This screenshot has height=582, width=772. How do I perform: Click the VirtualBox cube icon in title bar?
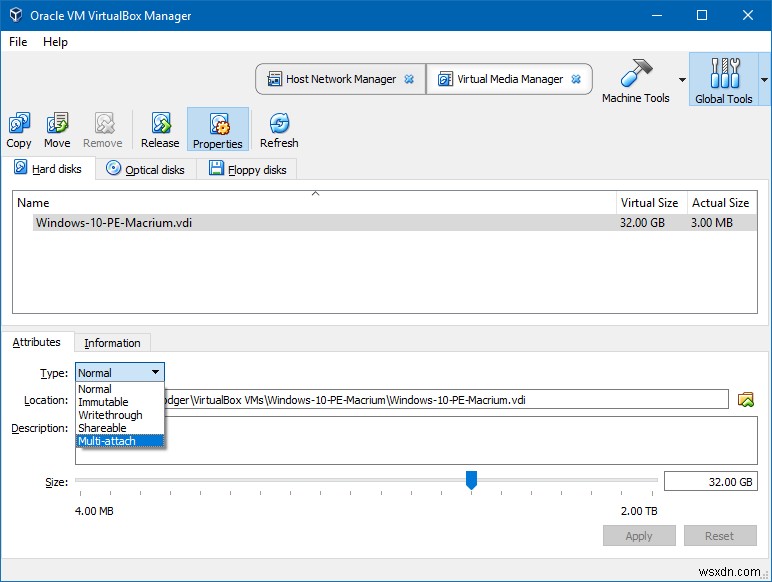click(16, 15)
